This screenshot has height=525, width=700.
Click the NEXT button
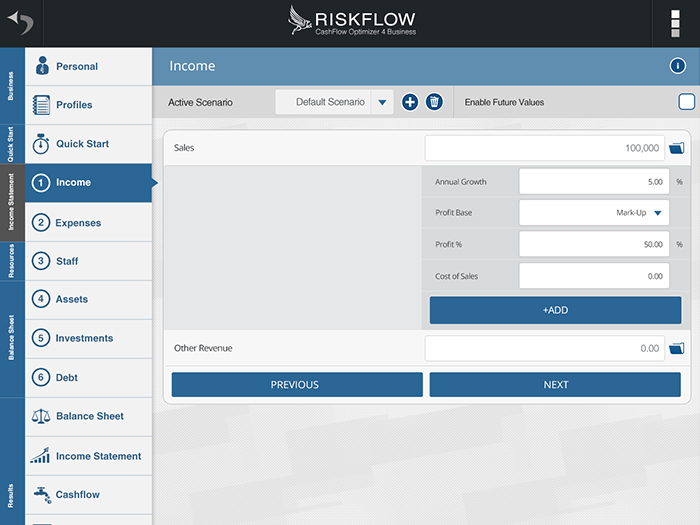(555, 385)
